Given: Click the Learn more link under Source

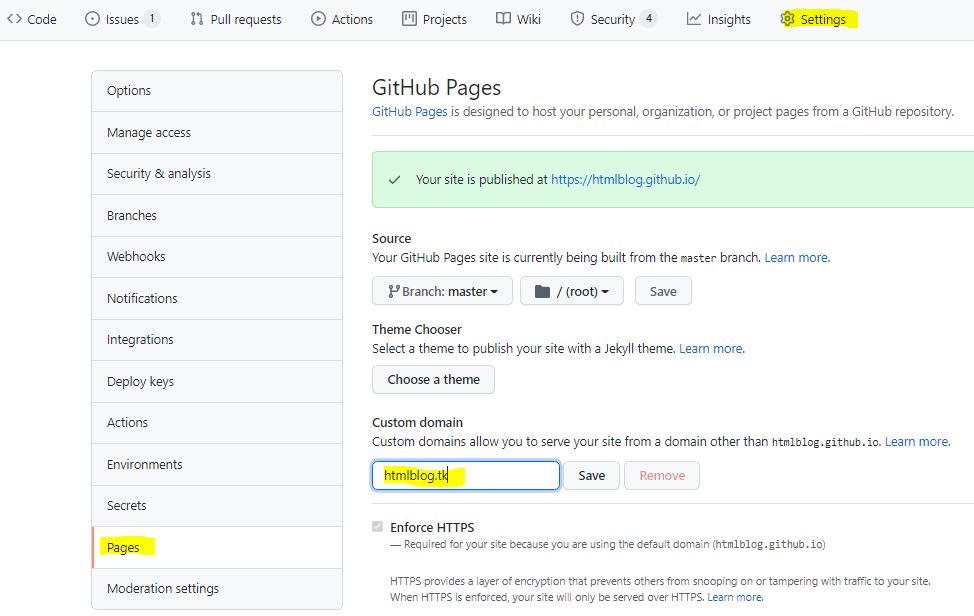Looking at the screenshot, I should (796, 257).
